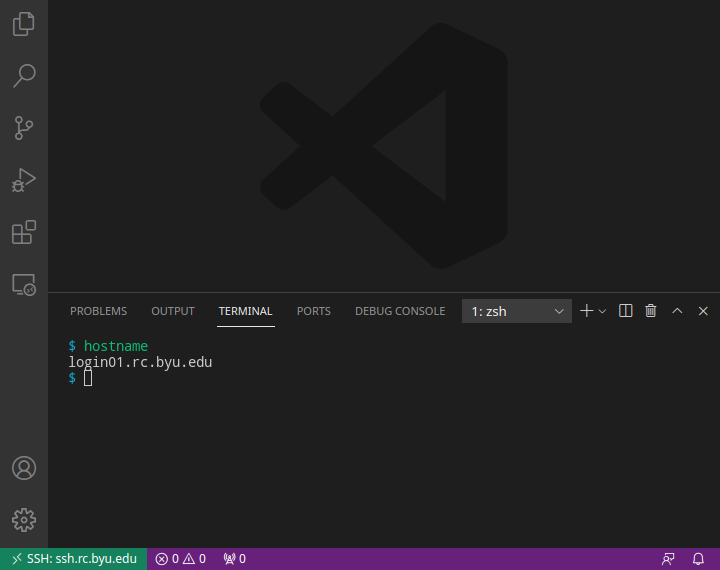Open the Accounts menu

coord(24,468)
